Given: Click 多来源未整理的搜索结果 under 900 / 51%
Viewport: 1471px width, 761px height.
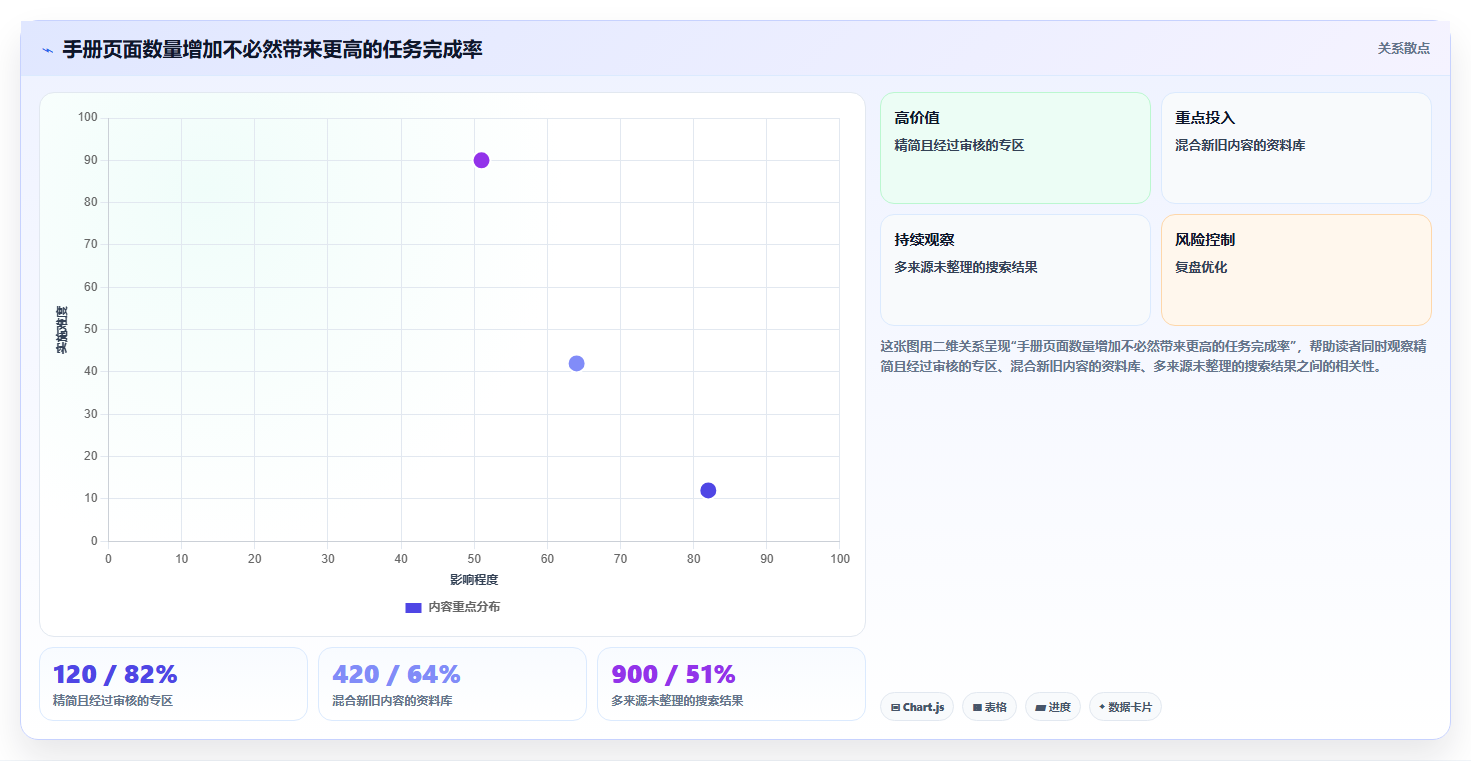Looking at the screenshot, I should coord(677,701).
